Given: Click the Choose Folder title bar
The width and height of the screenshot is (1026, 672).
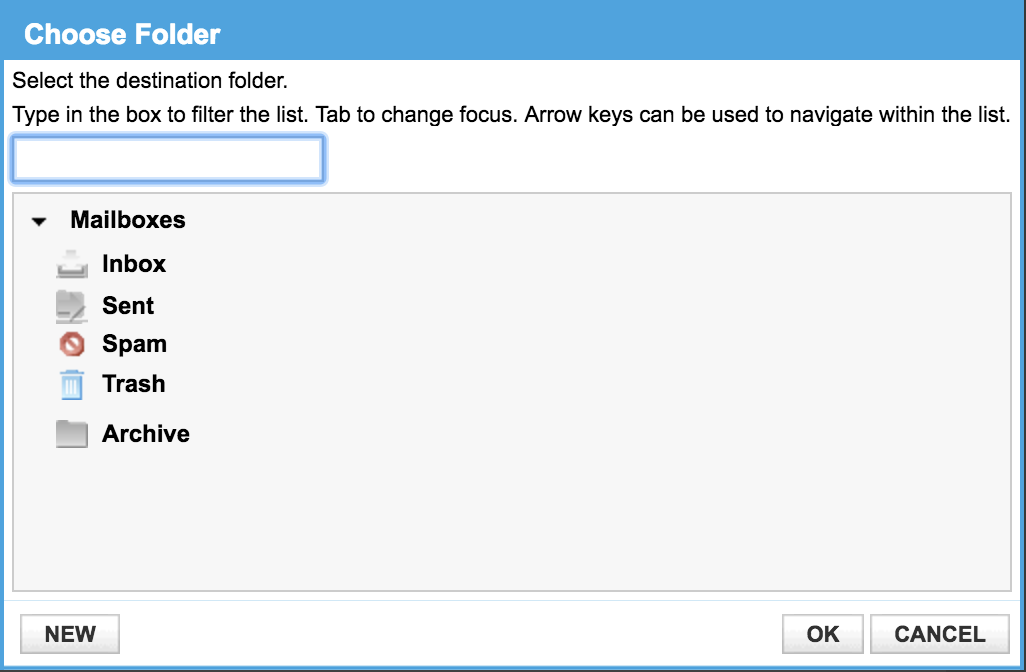Looking at the screenshot, I should (x=120, y=33).
